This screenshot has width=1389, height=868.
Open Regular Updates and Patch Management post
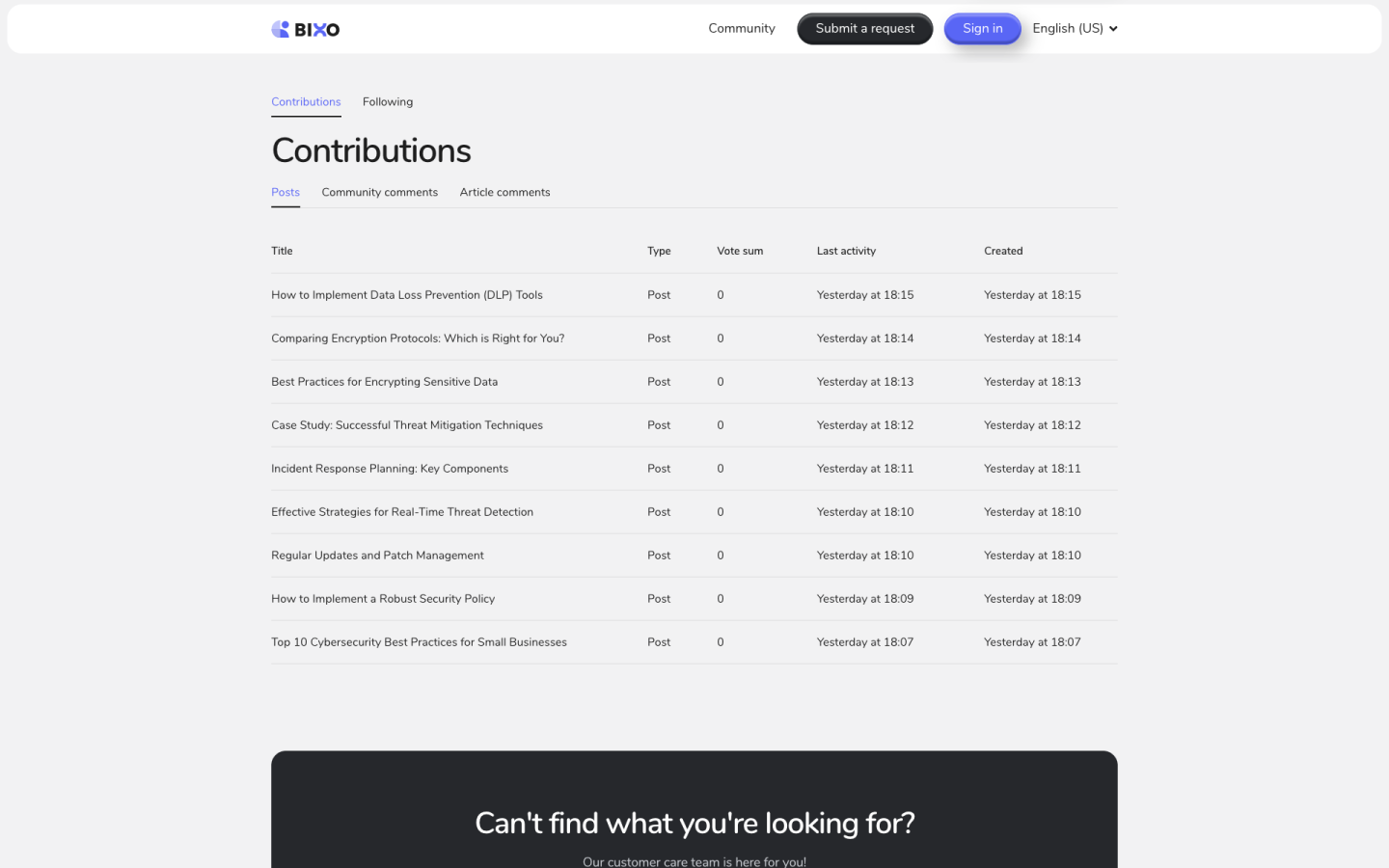pyautogui.click(x=377, y=556)
